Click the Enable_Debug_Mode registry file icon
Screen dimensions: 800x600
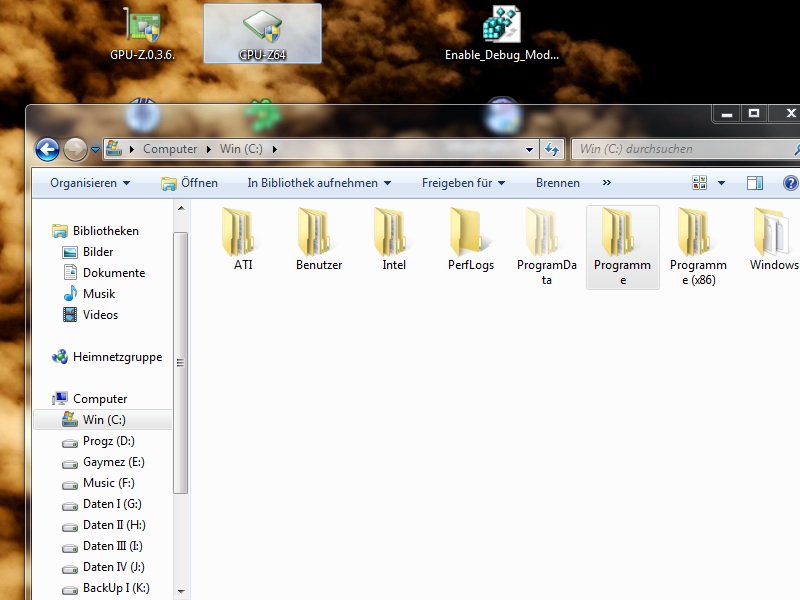501,30
